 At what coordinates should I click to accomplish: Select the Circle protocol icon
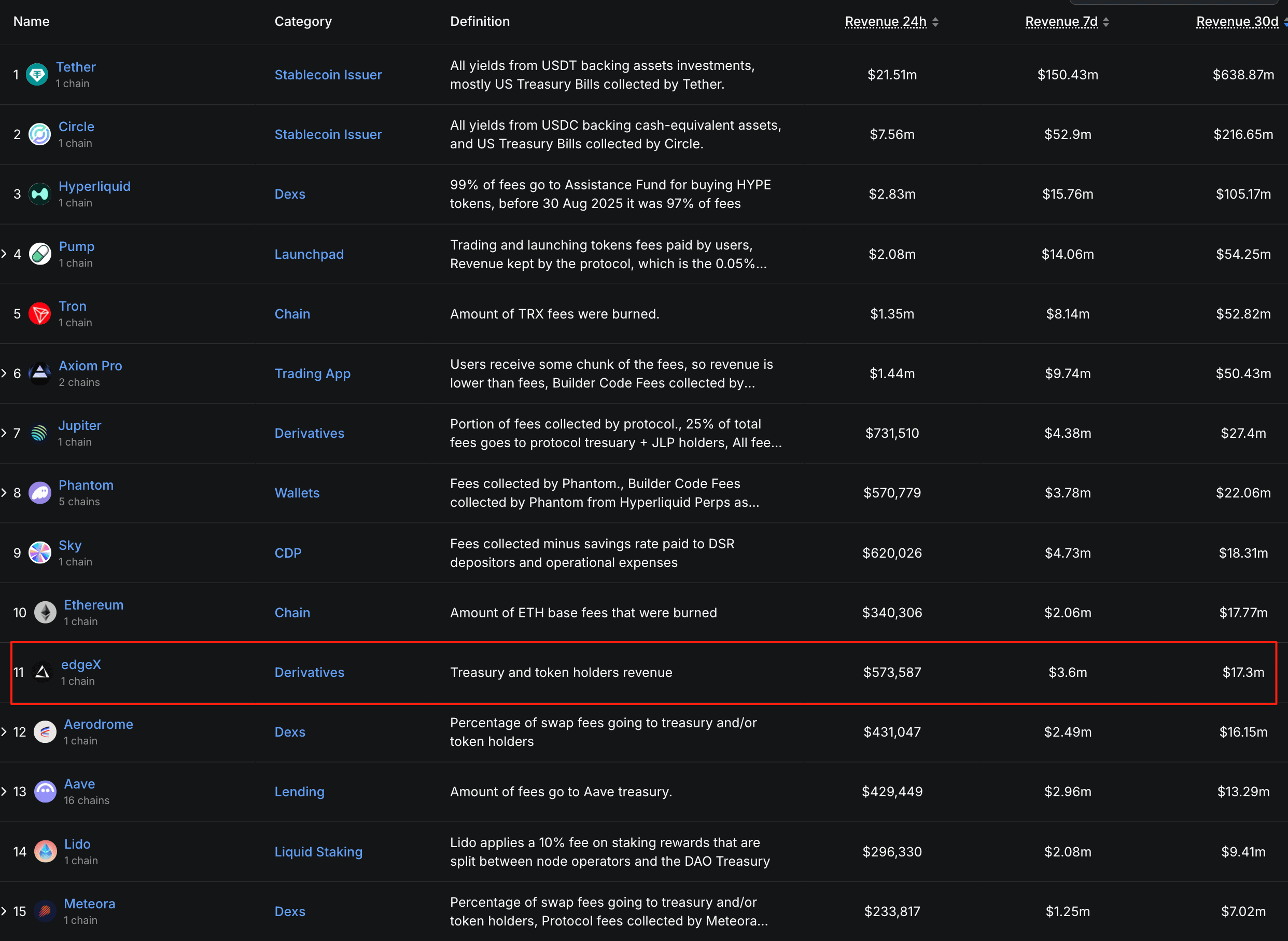39,134
